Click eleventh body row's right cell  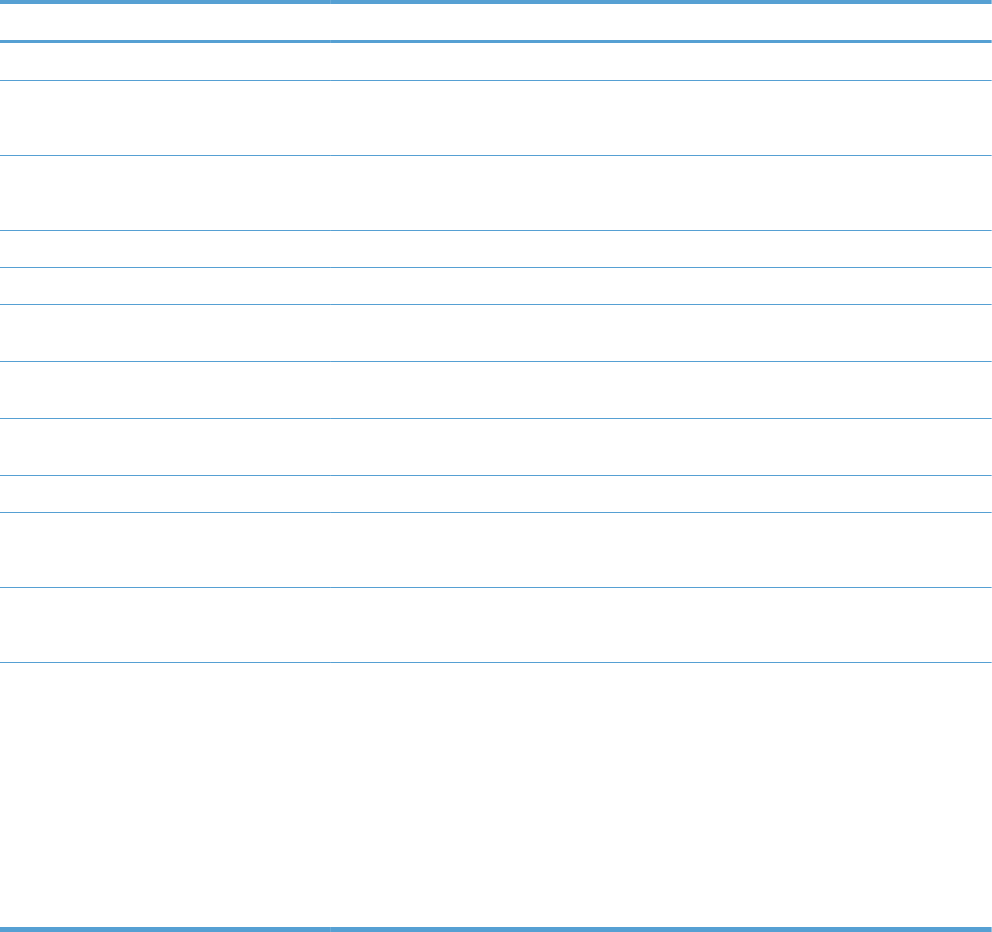(661, 625)
